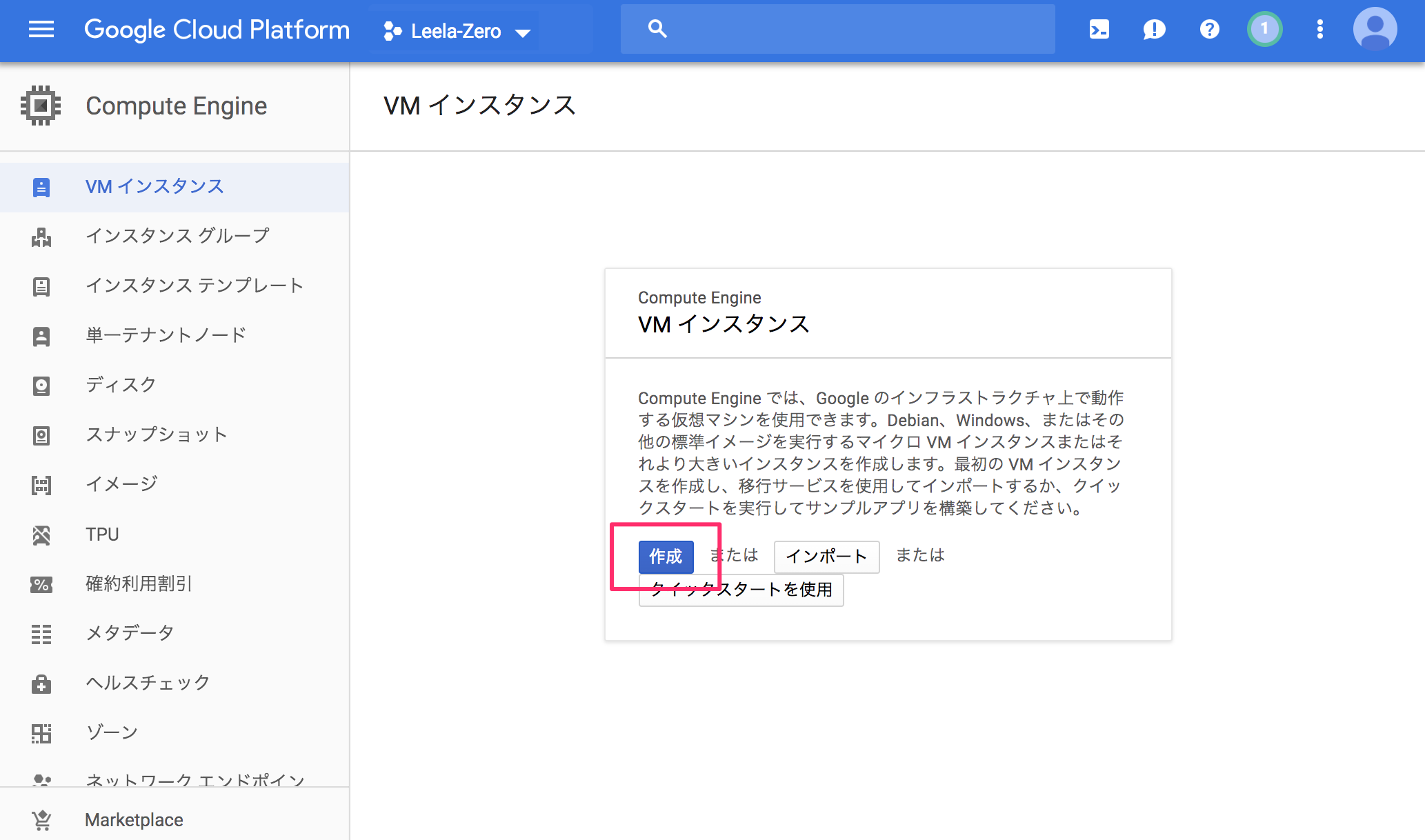Click the blue 作成 button
The image size is (1425, 840).
pos(666,557)
